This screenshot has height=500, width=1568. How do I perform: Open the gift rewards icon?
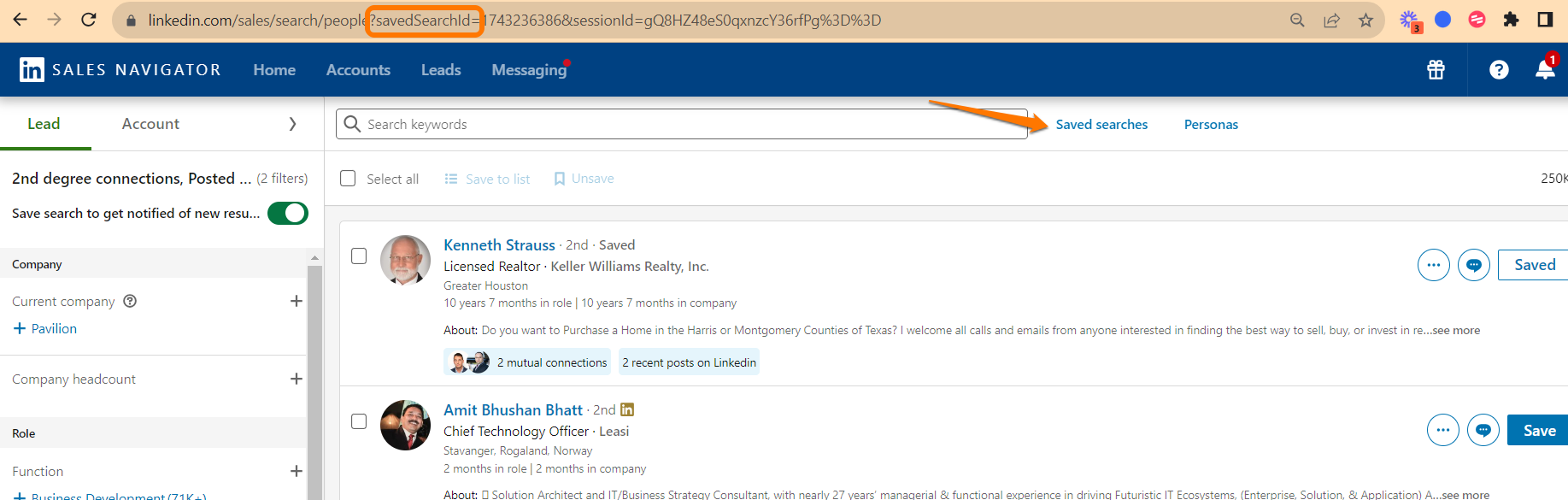[x=1436, y=70]
